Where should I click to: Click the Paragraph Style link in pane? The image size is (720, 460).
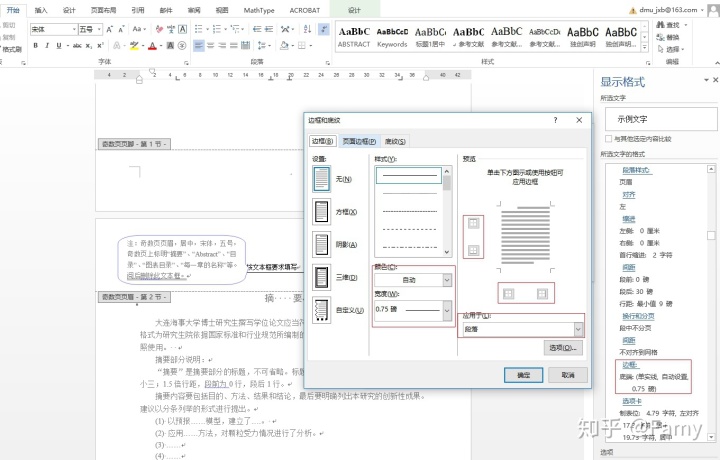(x=636, y=170)
